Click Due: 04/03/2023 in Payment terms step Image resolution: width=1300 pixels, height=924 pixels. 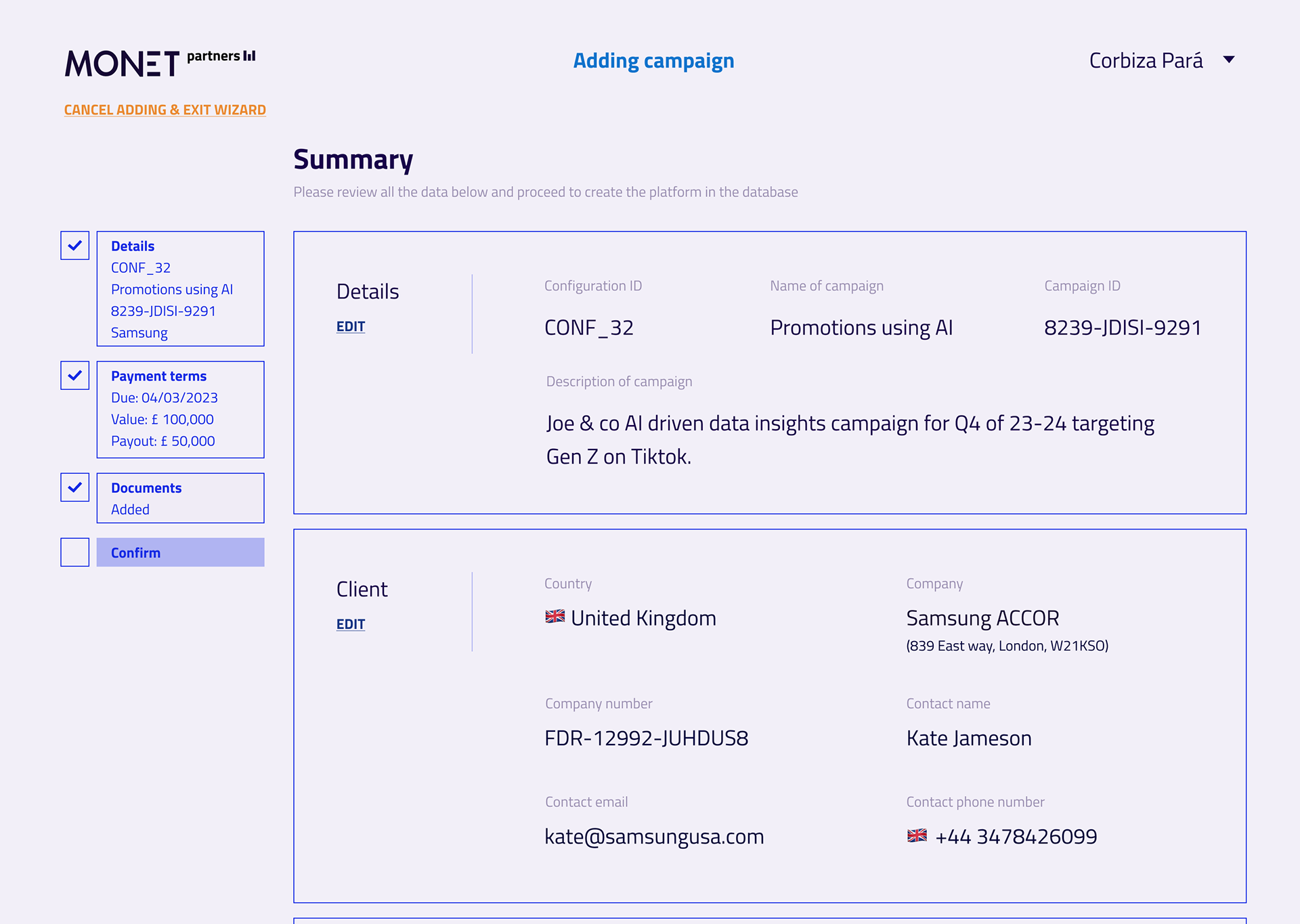point(165,398)
